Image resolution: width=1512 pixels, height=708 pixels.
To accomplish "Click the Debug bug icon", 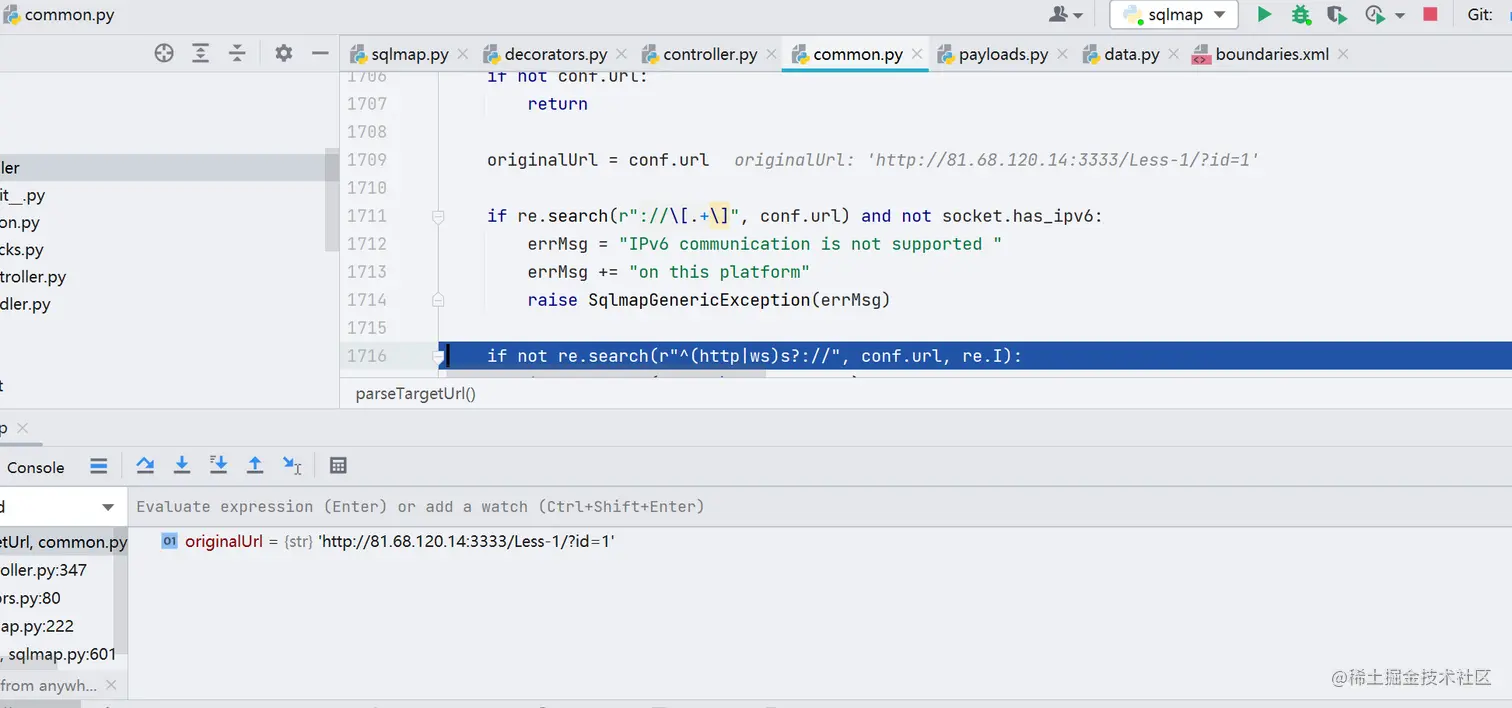I will pyautogui.click(x=1300, y=14).
